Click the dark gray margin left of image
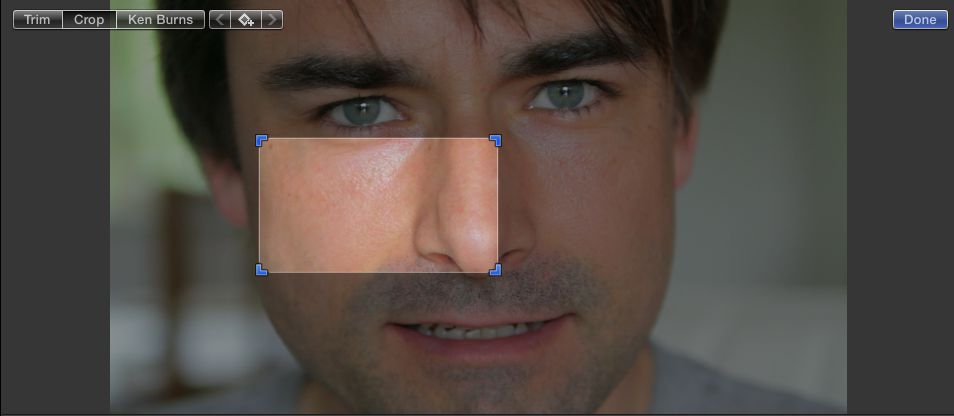954x416 pixels. click(x=54, y=220)
